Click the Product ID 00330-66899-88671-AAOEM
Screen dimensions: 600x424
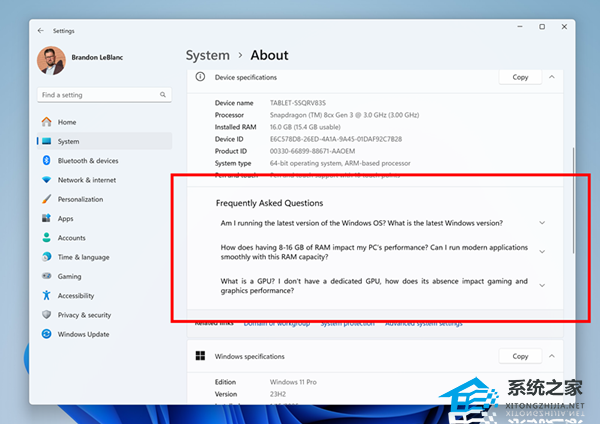click(x=312, y=151)
